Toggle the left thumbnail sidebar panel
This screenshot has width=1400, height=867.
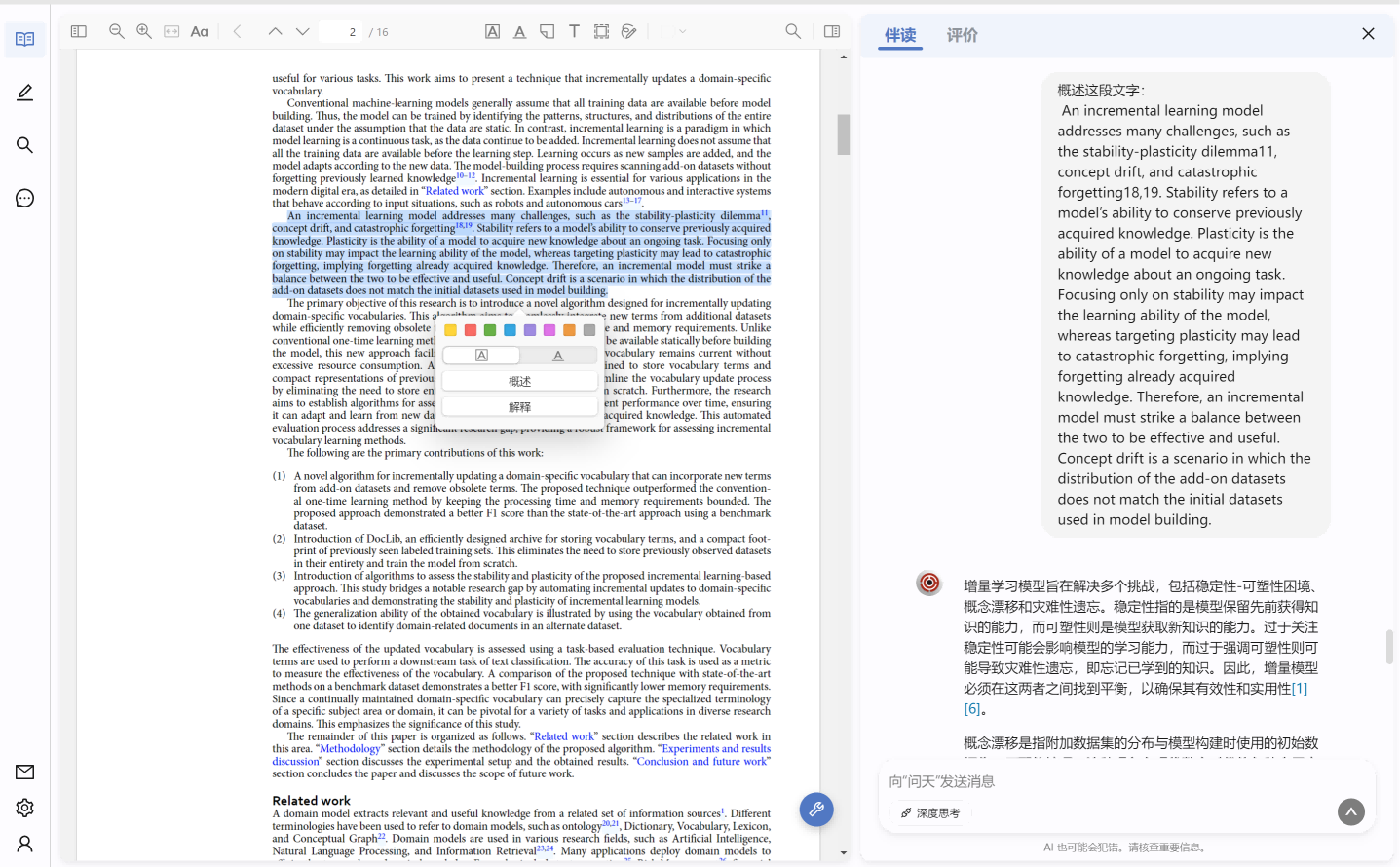pos(79,32)
